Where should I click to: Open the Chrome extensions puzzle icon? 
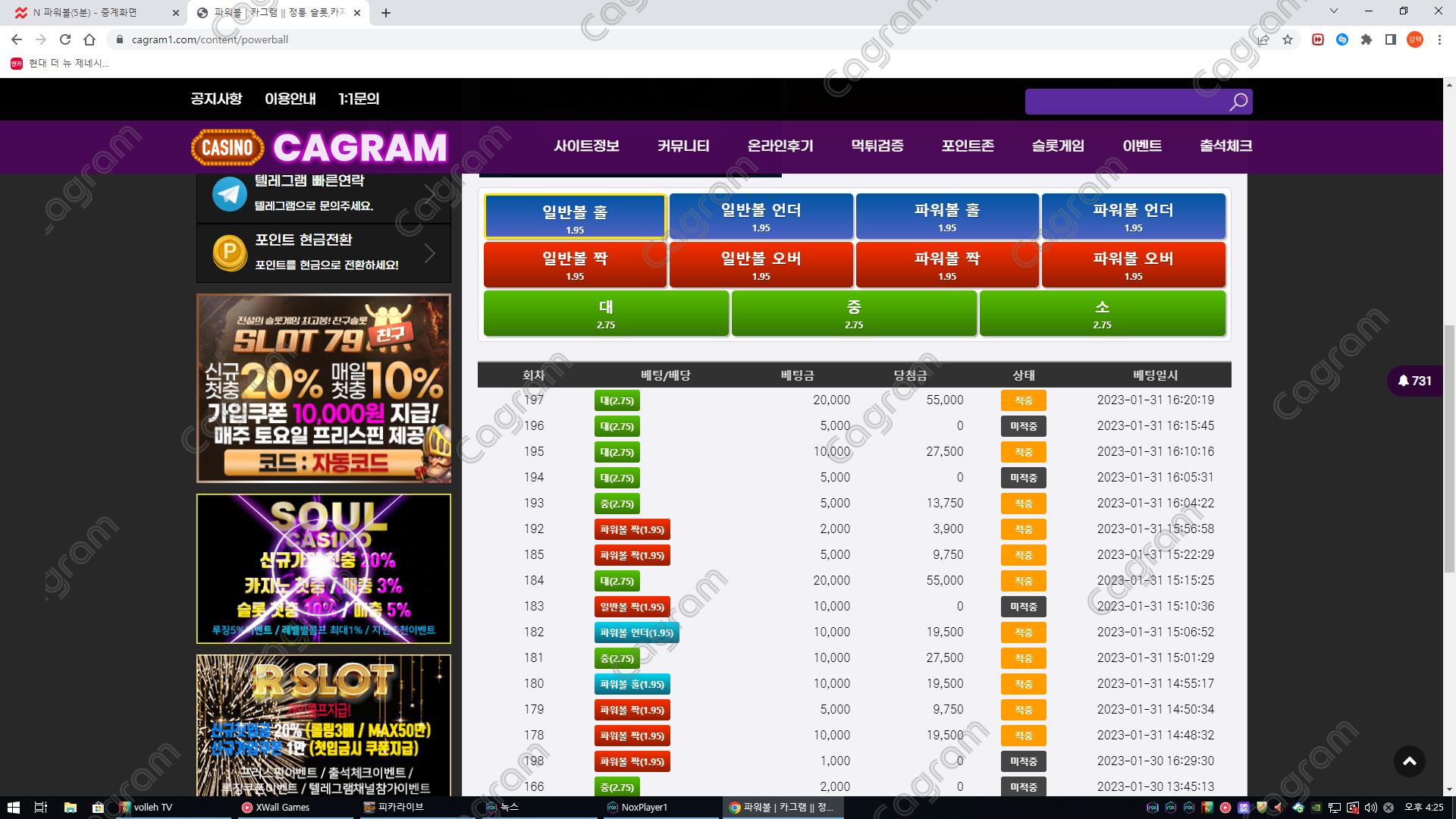click(1367, 39)
